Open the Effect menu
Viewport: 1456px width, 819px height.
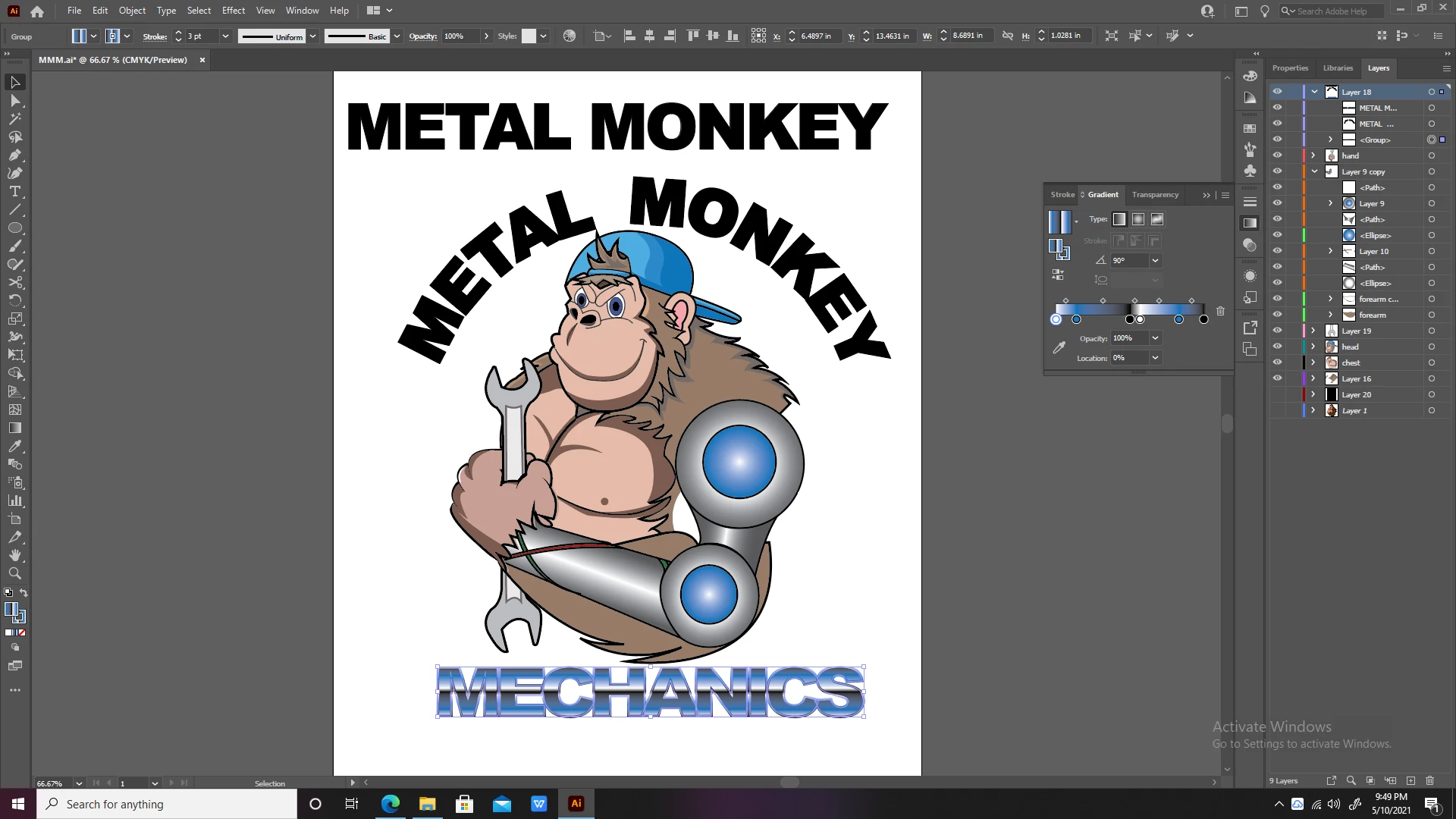point(233,11)
